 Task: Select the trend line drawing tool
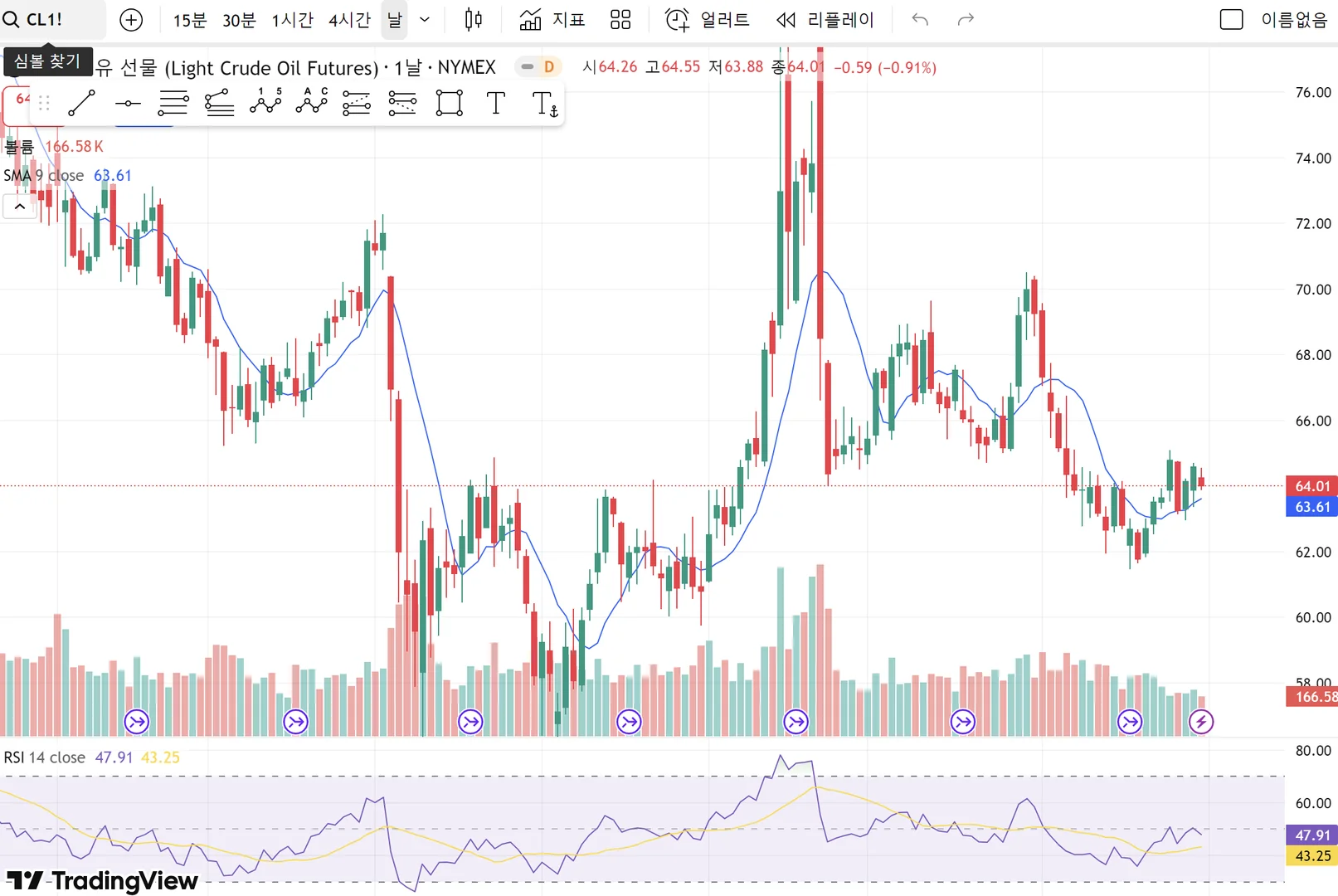[x=81, y=103]
